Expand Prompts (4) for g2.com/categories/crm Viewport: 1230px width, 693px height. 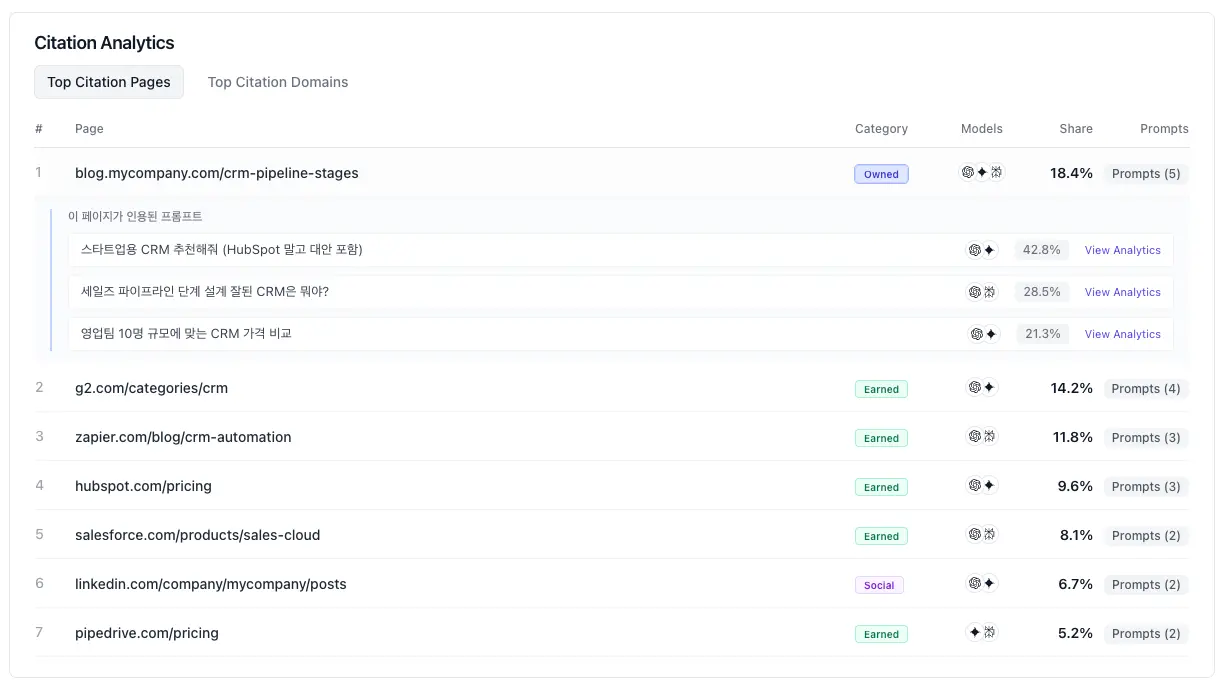1146,389
